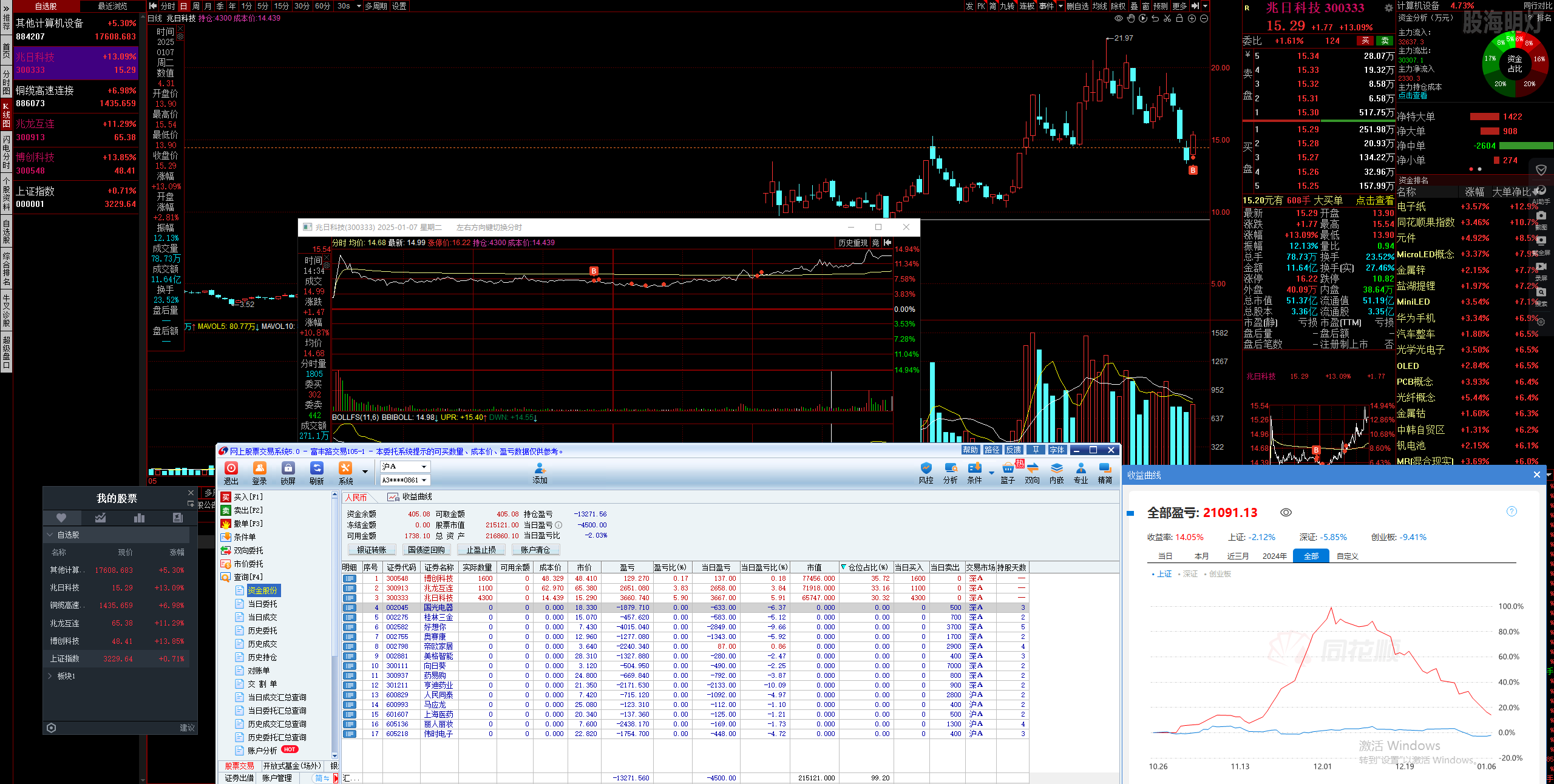Click the hand pan tool above K-line chart

(1131, 19)
